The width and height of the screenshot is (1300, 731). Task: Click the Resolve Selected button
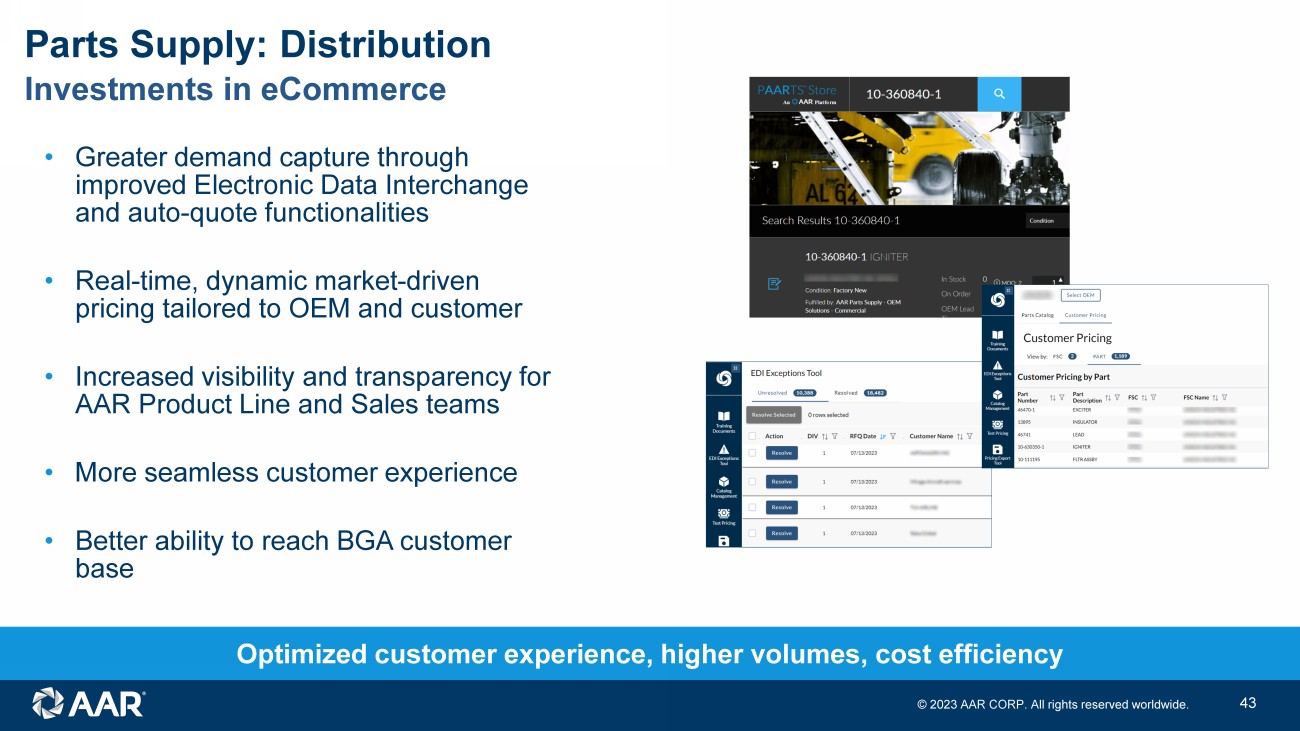[x=773, y=415]
